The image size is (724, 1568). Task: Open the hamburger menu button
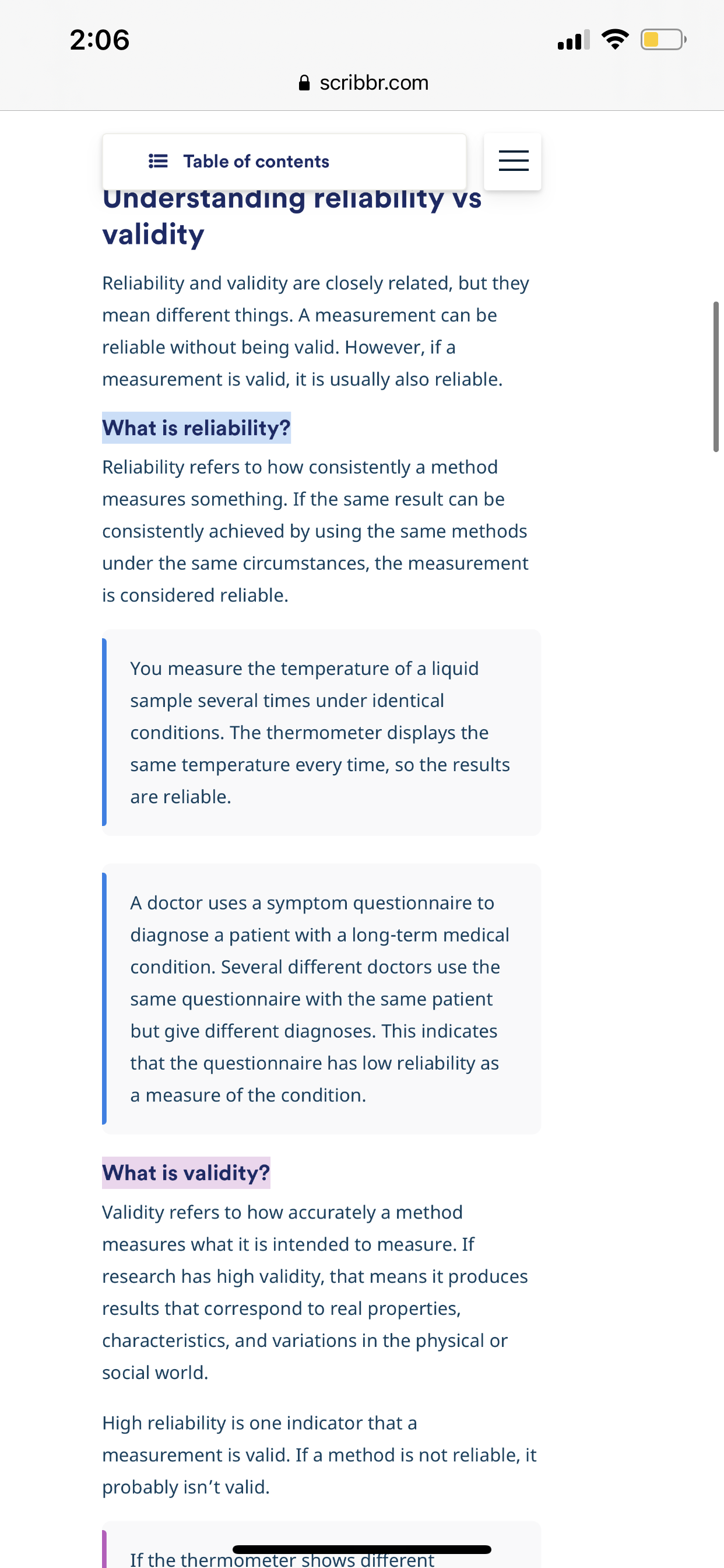[513, 162]
